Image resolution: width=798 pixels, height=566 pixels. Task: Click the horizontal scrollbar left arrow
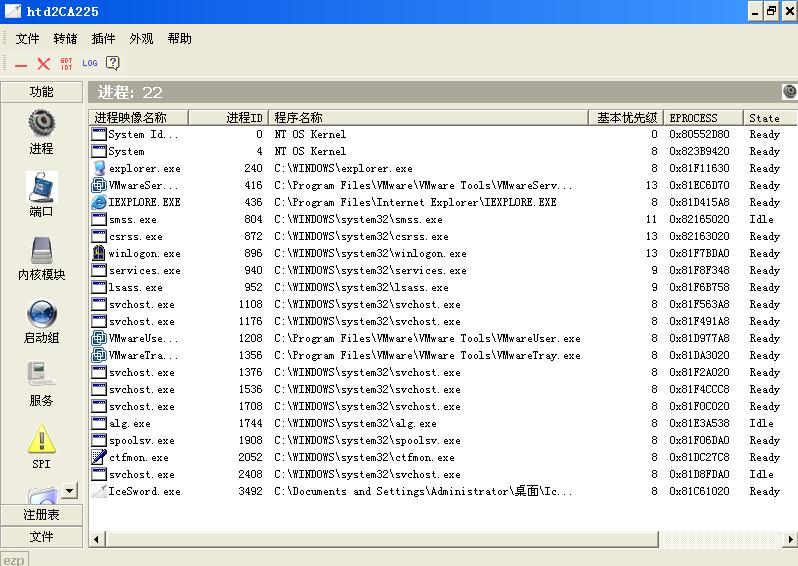click(97, 539)
